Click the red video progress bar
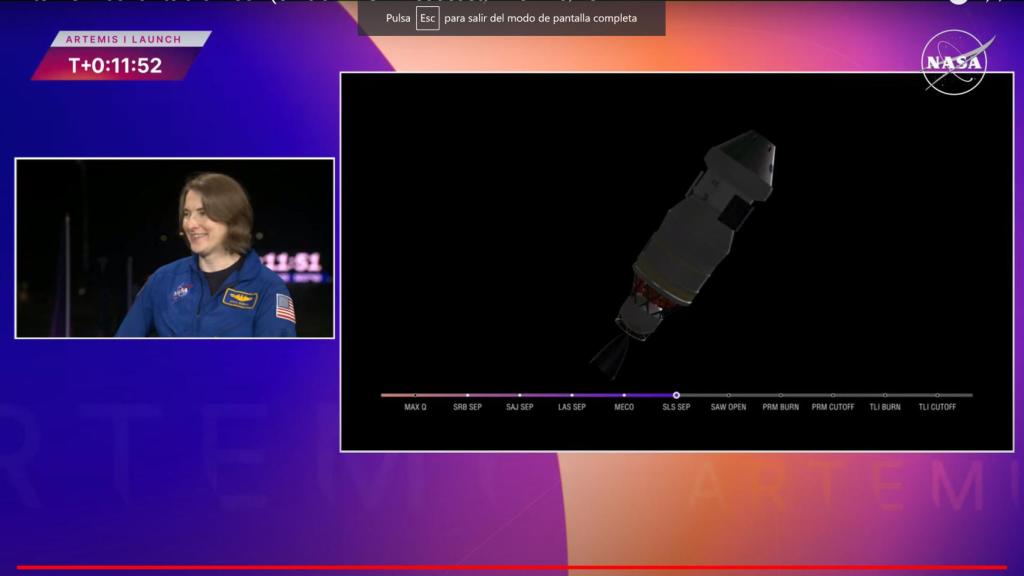Image resolution: width=1024 pixels, height=576 pixels. point(512,568)
